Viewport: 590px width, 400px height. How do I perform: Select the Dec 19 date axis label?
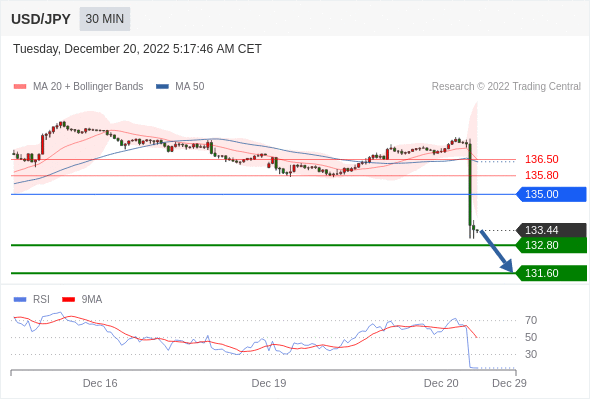(x=269, y=383)
